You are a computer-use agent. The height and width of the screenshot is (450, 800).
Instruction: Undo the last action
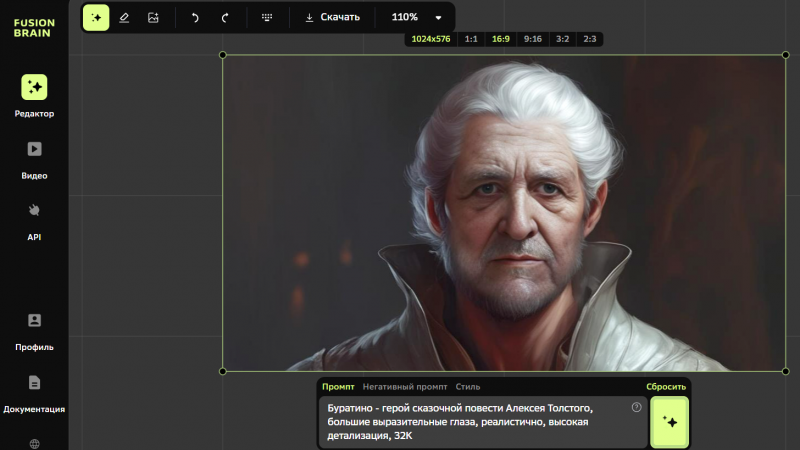195,18
